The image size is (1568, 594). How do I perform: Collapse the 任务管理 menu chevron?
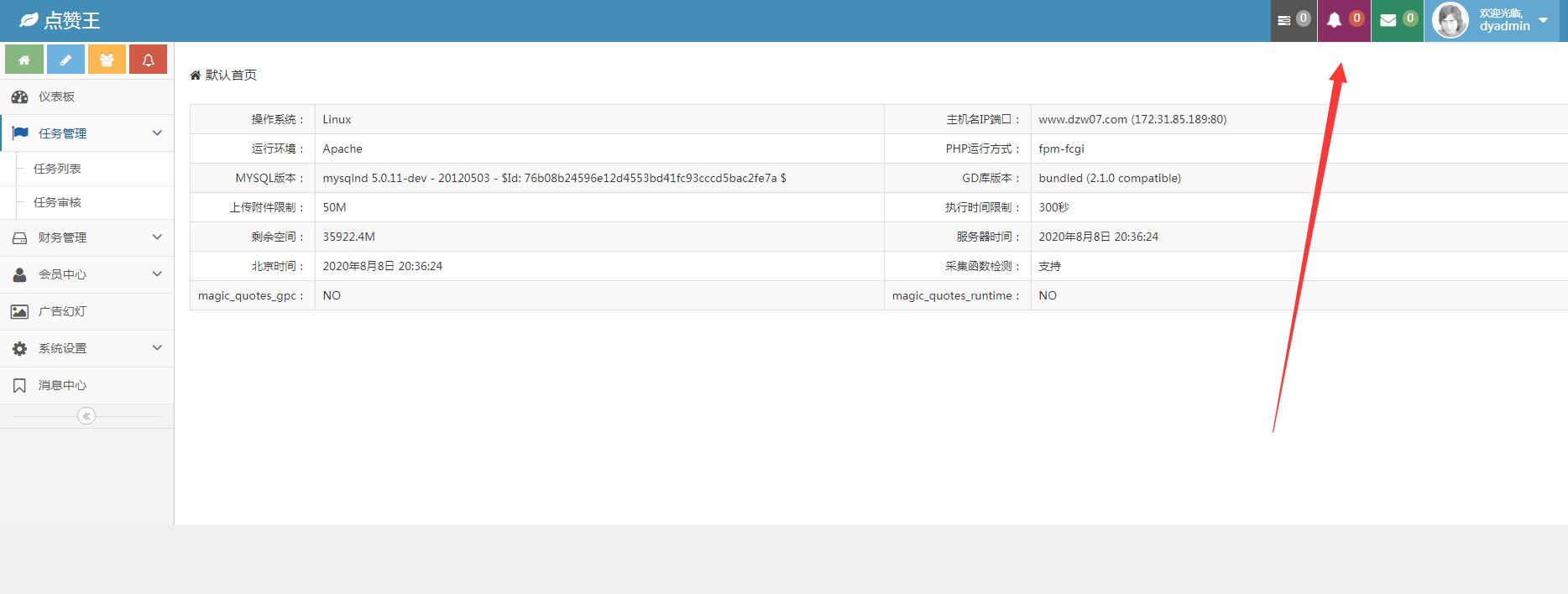pyautogui.click(x=157, y=133)
